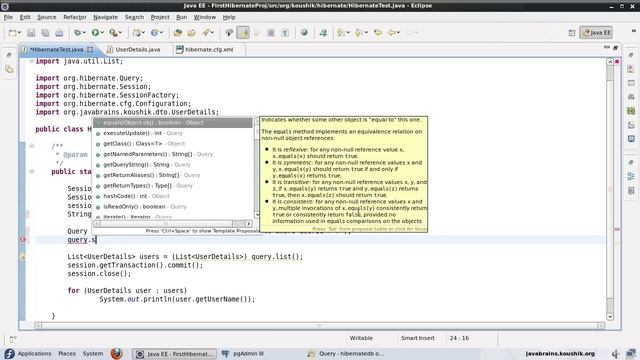Viewport: 640px width, 360px height.
Task: Click the Open Perspective icon
Action: coord(572,33)
